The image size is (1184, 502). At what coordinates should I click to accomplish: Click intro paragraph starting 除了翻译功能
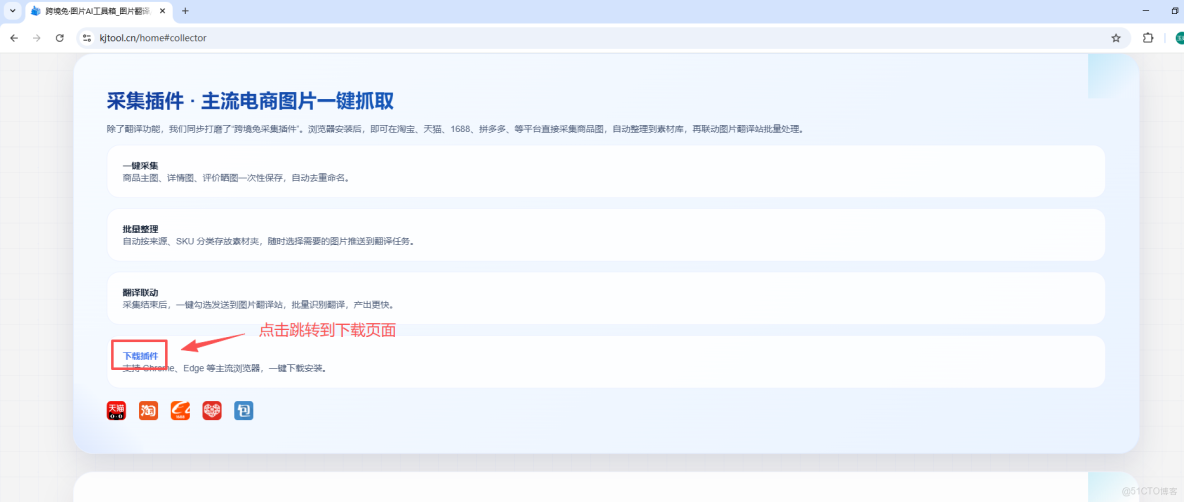point(455,129)
